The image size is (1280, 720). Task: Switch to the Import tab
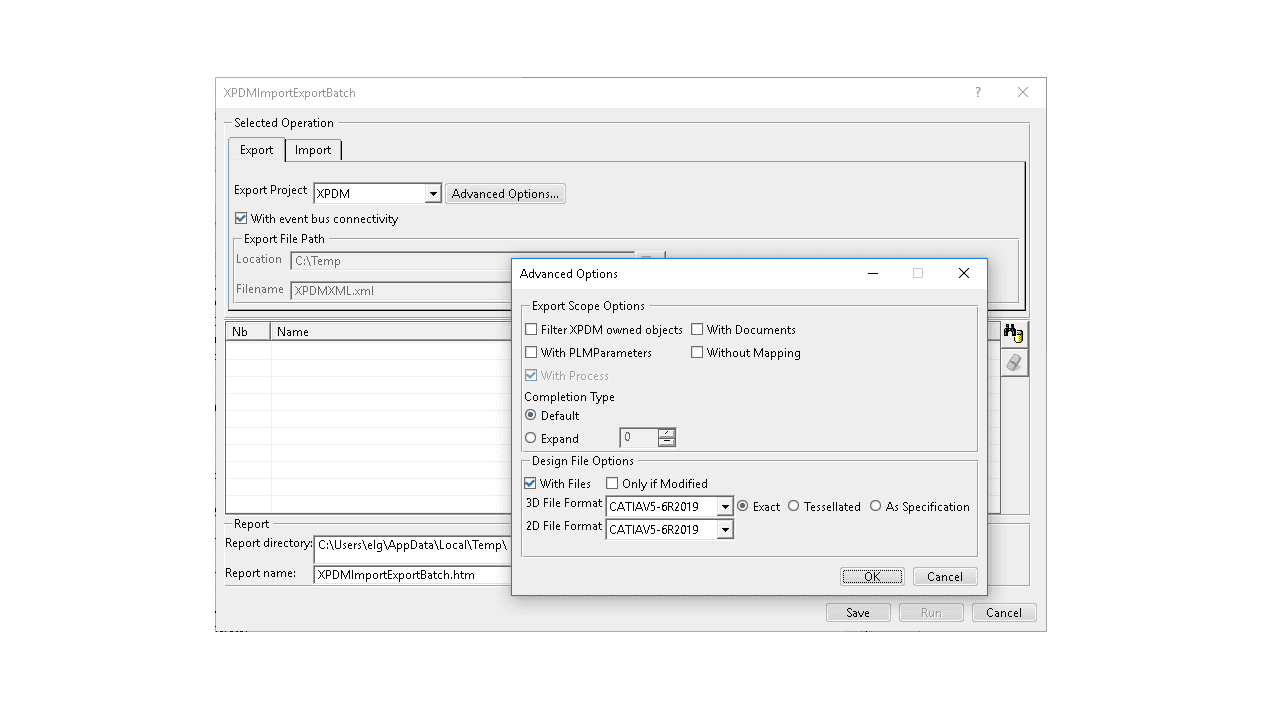coord(313,150)
